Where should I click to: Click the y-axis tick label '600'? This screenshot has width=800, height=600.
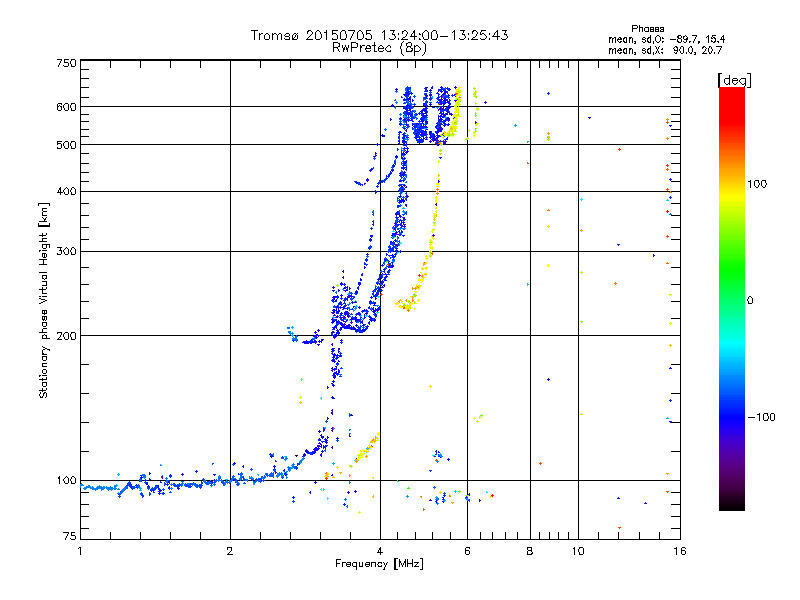click(x=67, y=107)
